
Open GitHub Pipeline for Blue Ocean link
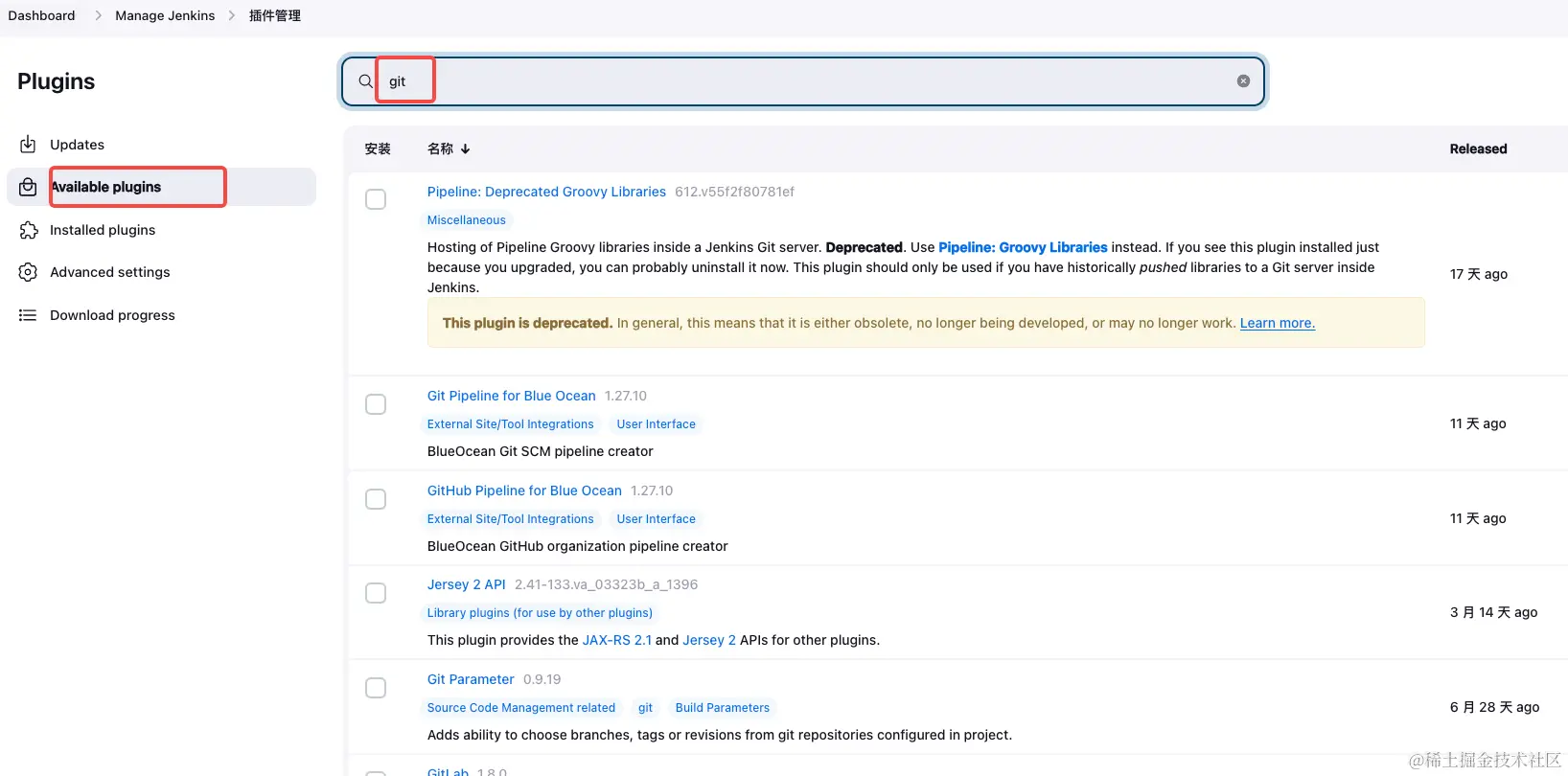coord(524,491)
